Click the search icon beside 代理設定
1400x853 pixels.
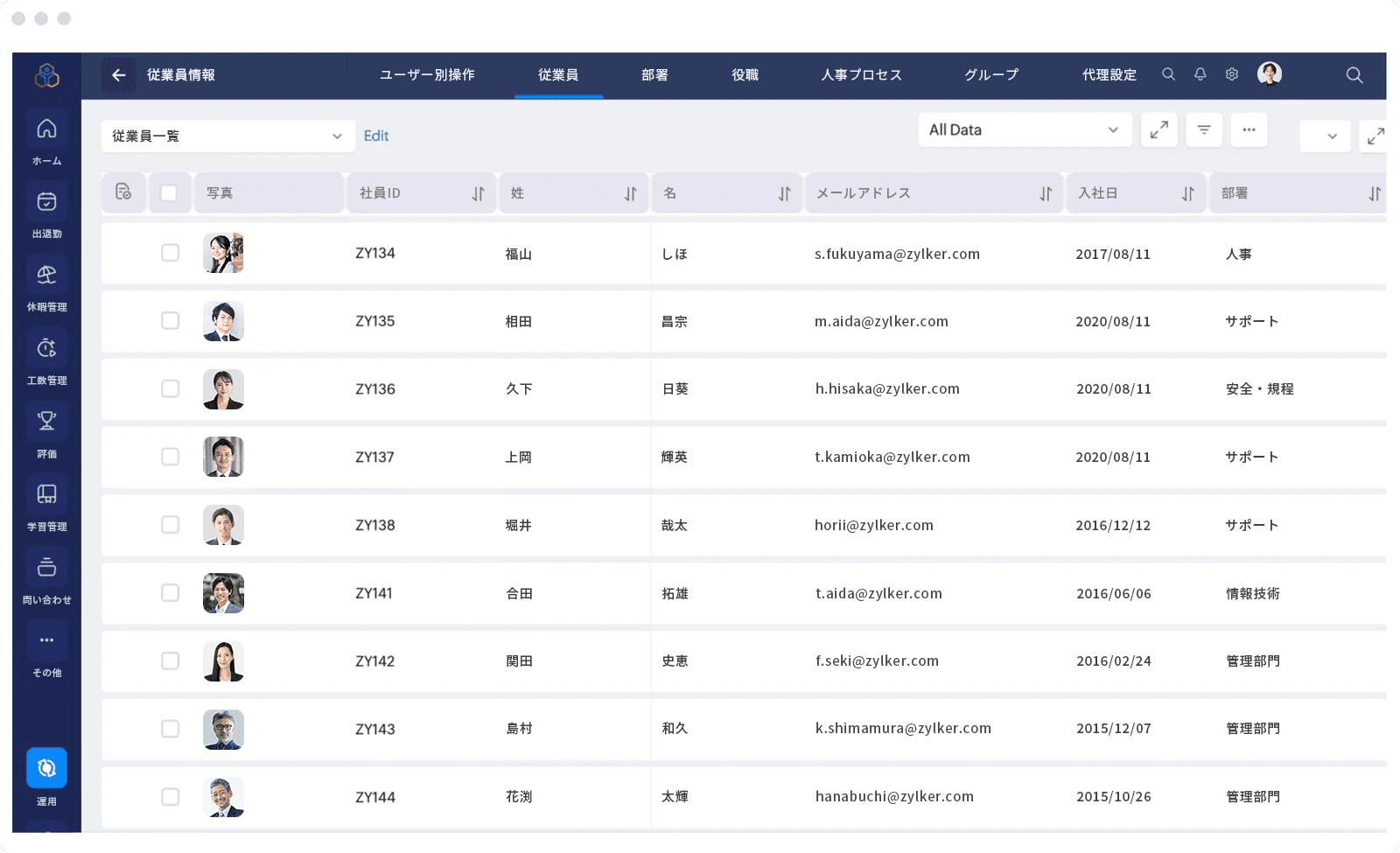tap(1168, 74)
